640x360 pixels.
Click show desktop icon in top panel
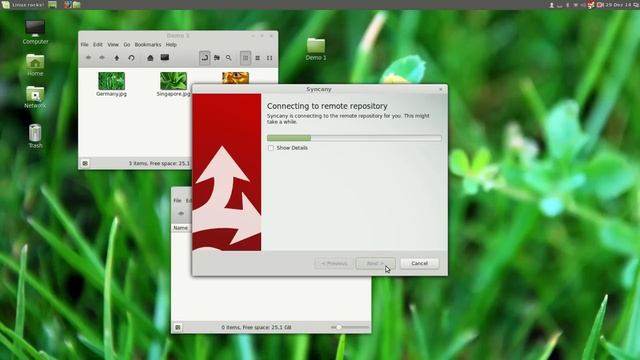coord(53,5)
